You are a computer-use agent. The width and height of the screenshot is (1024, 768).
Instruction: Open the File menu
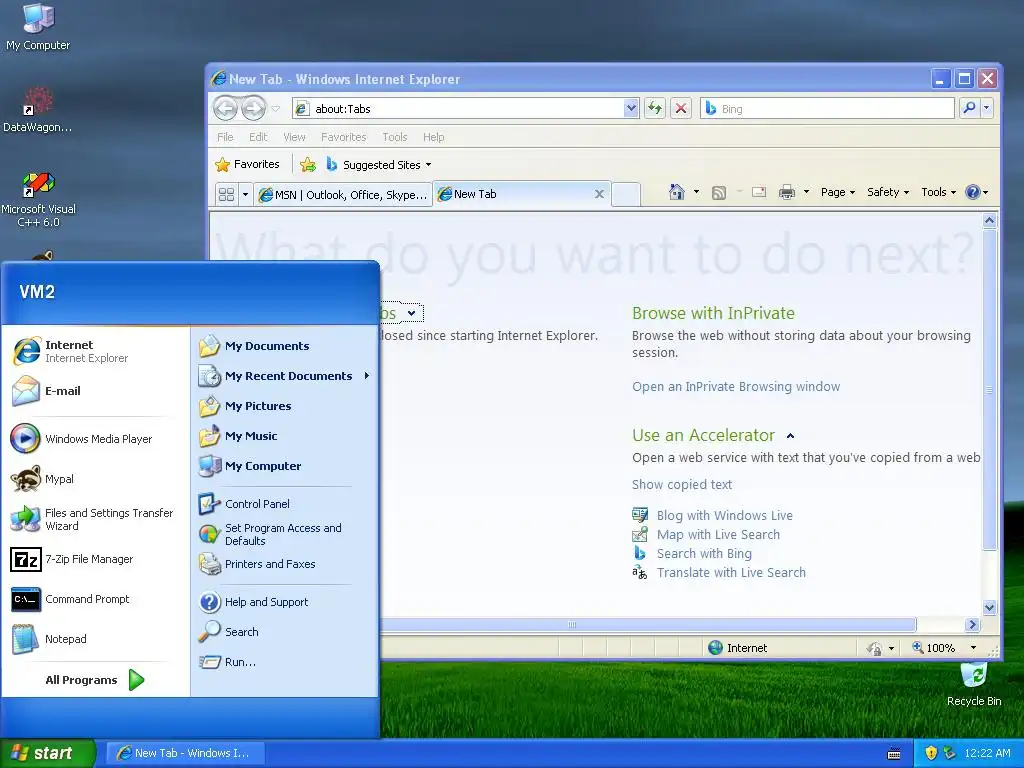tap(225, 137)
